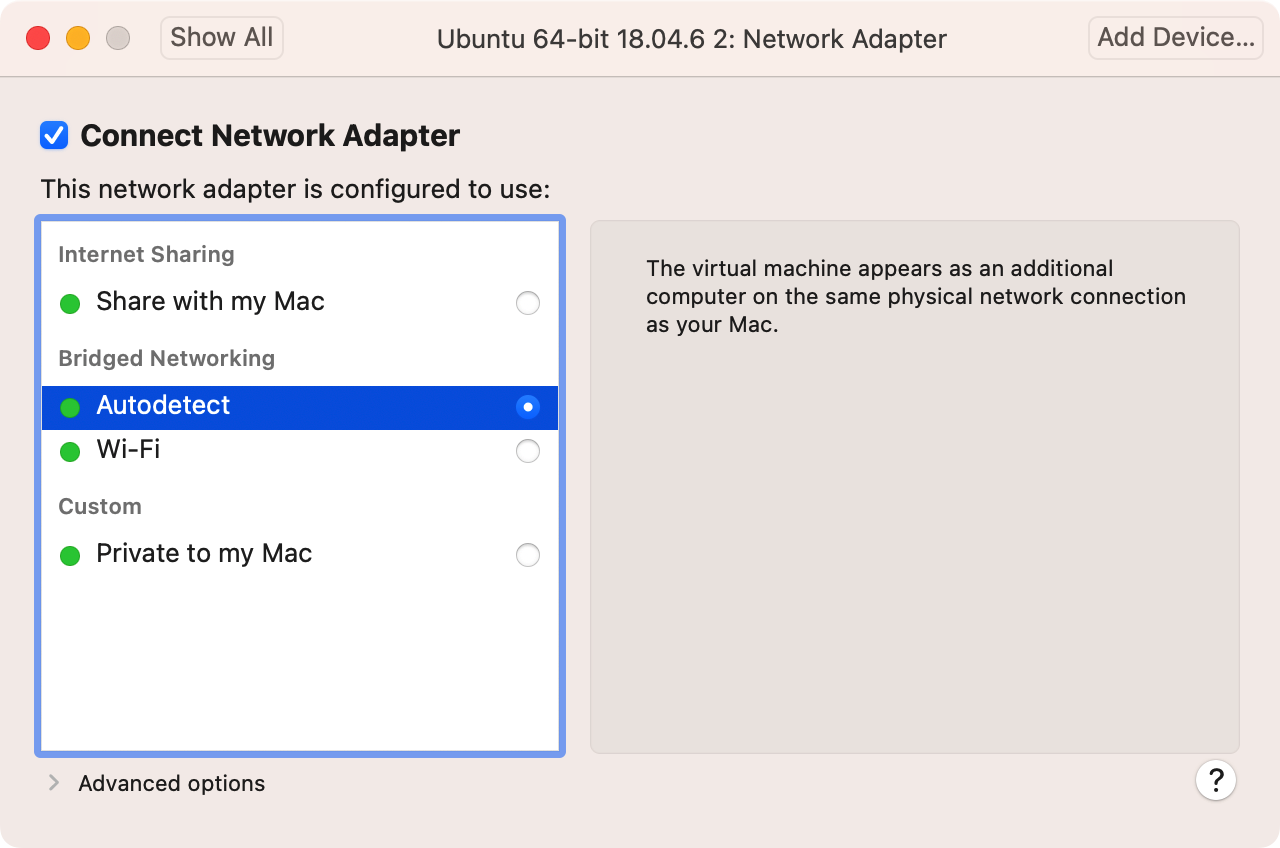The width and height of the screenshot is (1280, 848).
Task: Click green status dot beside Wi-Fi
Action: click(x=70, y=452)
